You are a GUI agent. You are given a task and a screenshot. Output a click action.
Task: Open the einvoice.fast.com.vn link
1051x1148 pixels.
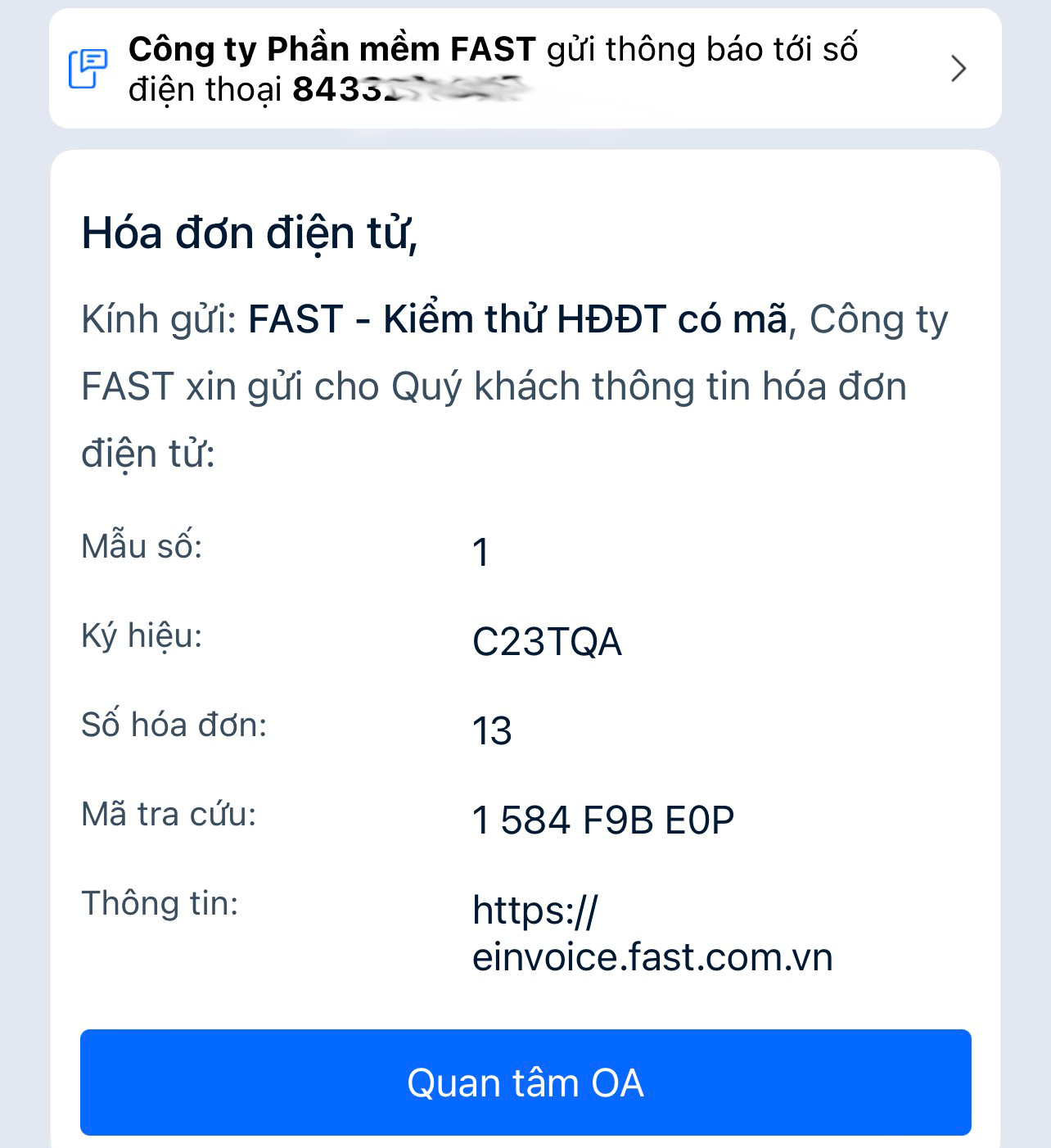point(652,957)
